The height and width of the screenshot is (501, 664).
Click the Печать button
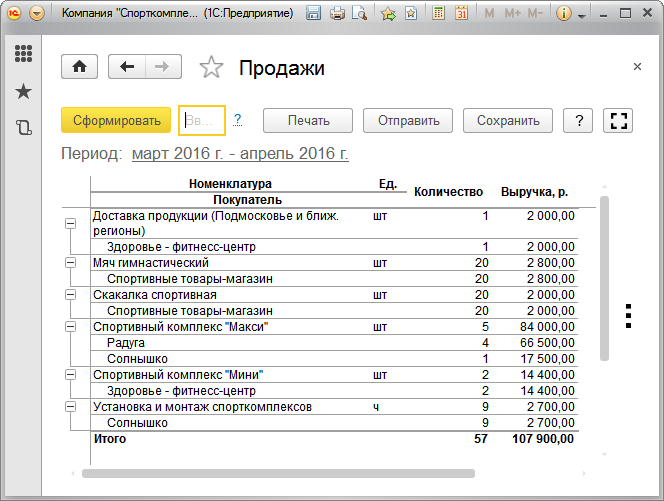pos(308,120)
